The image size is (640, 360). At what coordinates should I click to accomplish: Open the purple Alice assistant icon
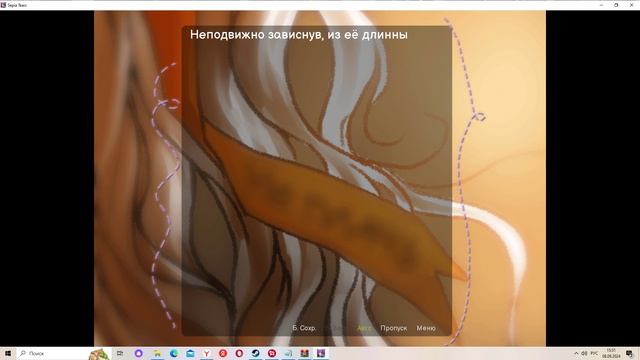pos(138,353)
